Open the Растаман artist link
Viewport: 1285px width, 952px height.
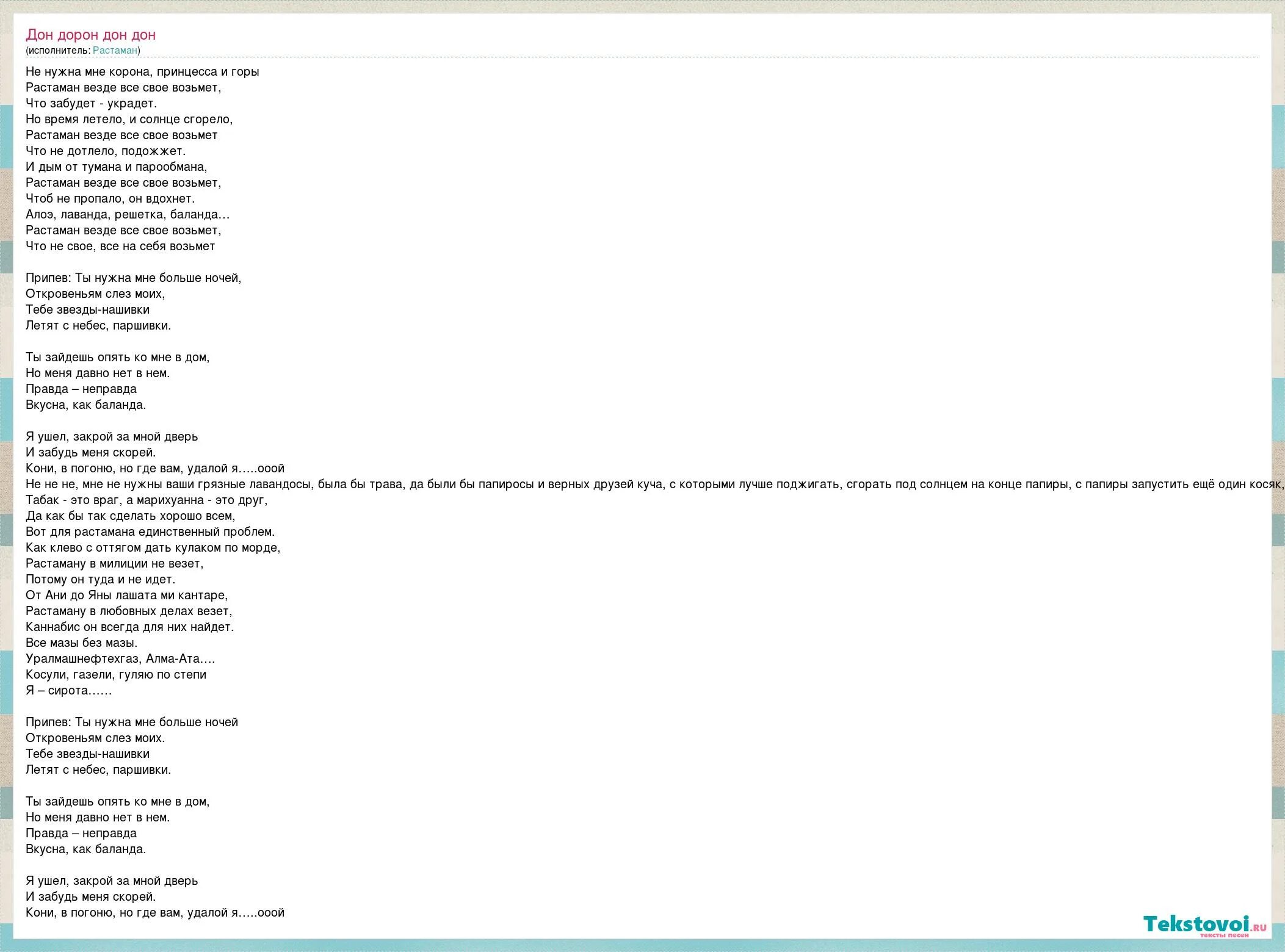[115, 51]
